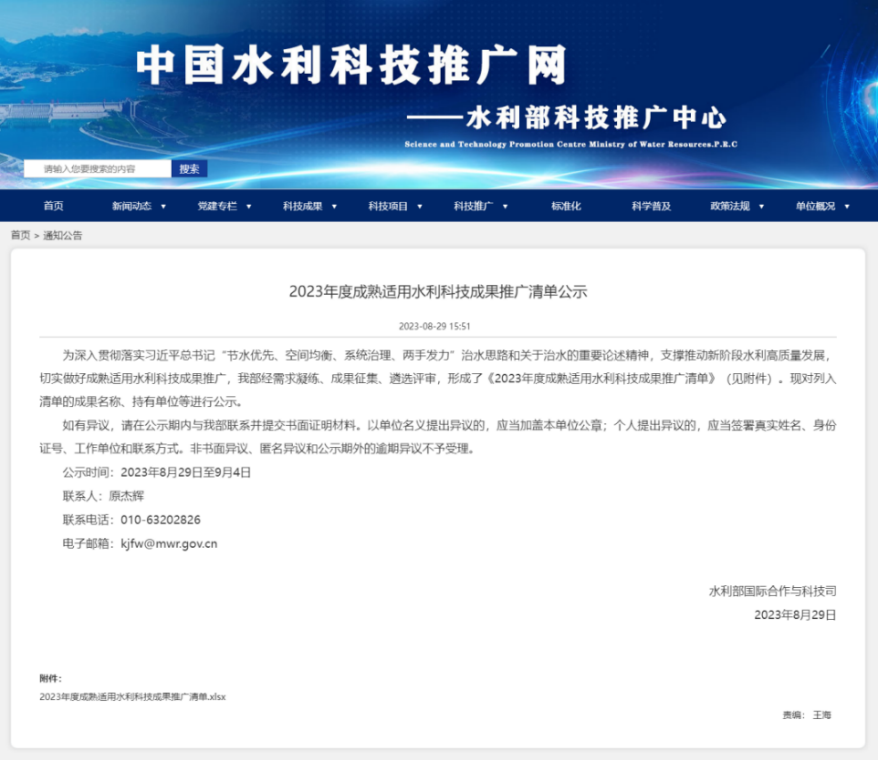Click the signature date 2023年8月29日
Viewport: 878px width, 760px height.
click(x=795, y=615)
